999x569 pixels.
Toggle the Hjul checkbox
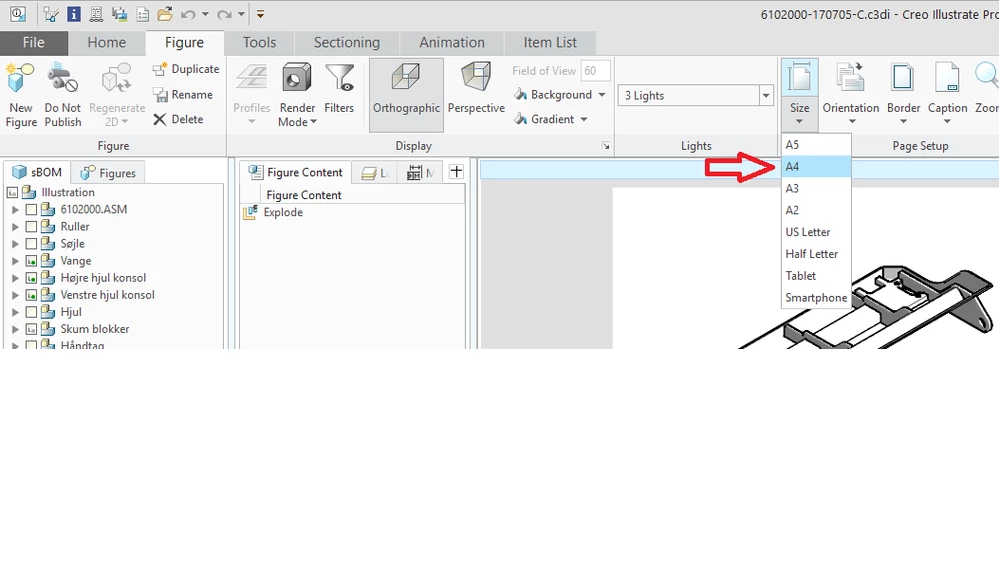(31, 312)
